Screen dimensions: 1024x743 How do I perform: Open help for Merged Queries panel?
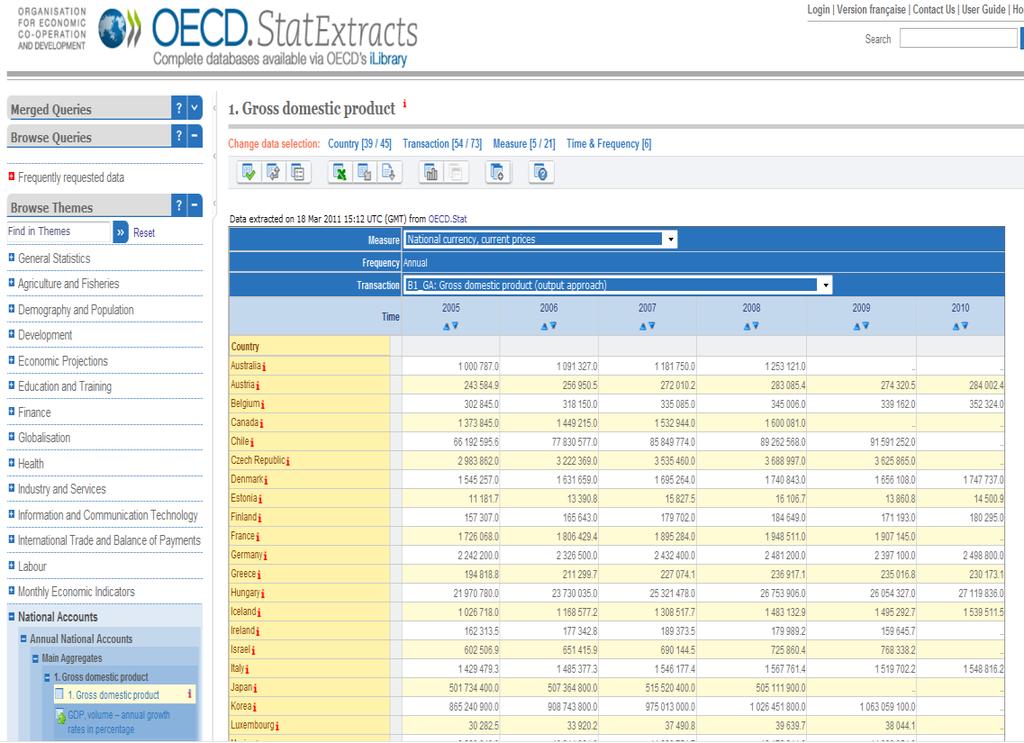point(179,108)
